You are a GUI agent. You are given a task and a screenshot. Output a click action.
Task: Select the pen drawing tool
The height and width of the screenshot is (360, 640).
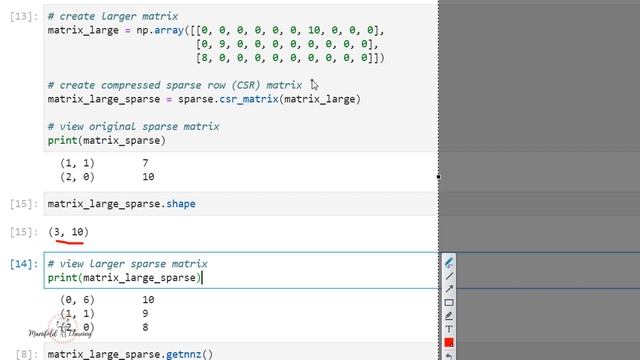pyautogui.click(x=449, y=263)
